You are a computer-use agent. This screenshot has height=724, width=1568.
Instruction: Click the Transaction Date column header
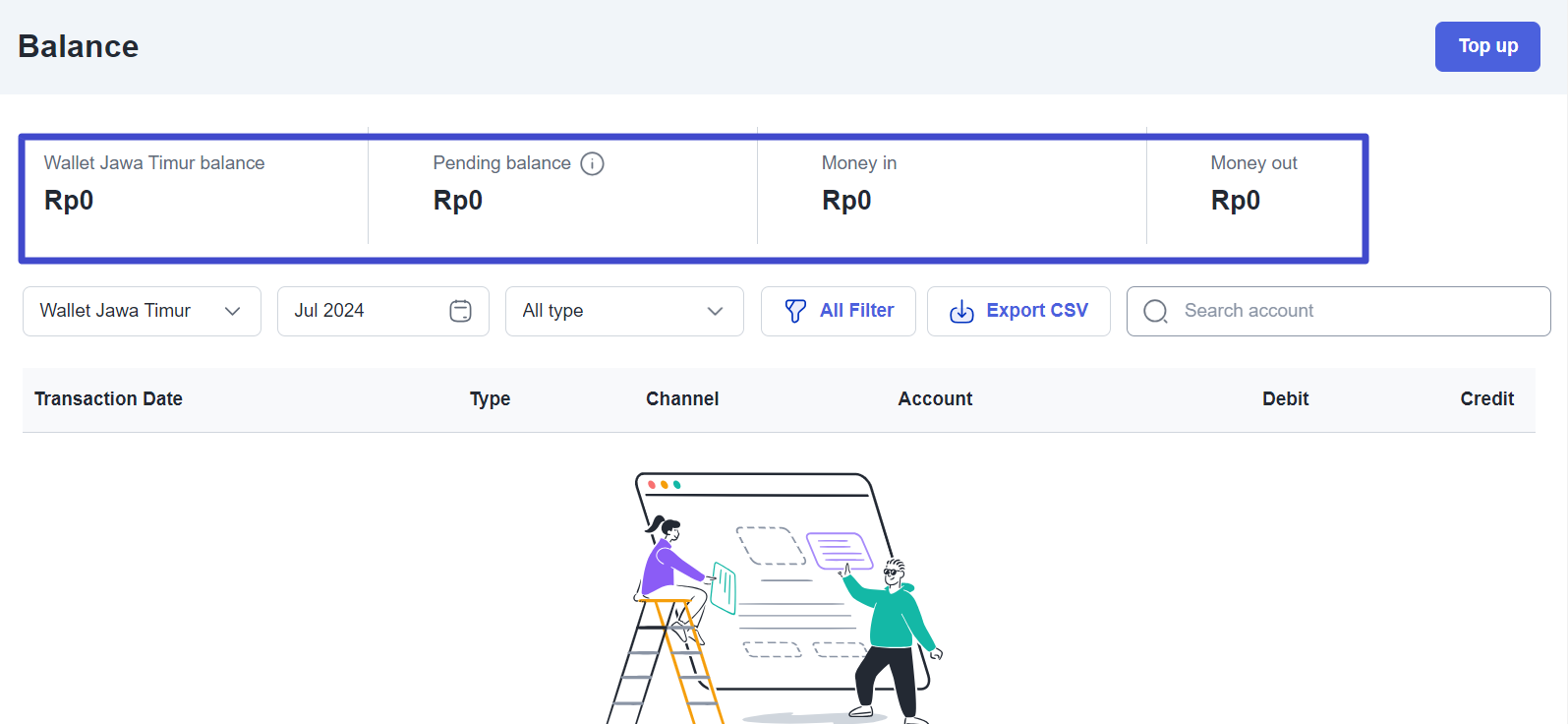[108, 398]
